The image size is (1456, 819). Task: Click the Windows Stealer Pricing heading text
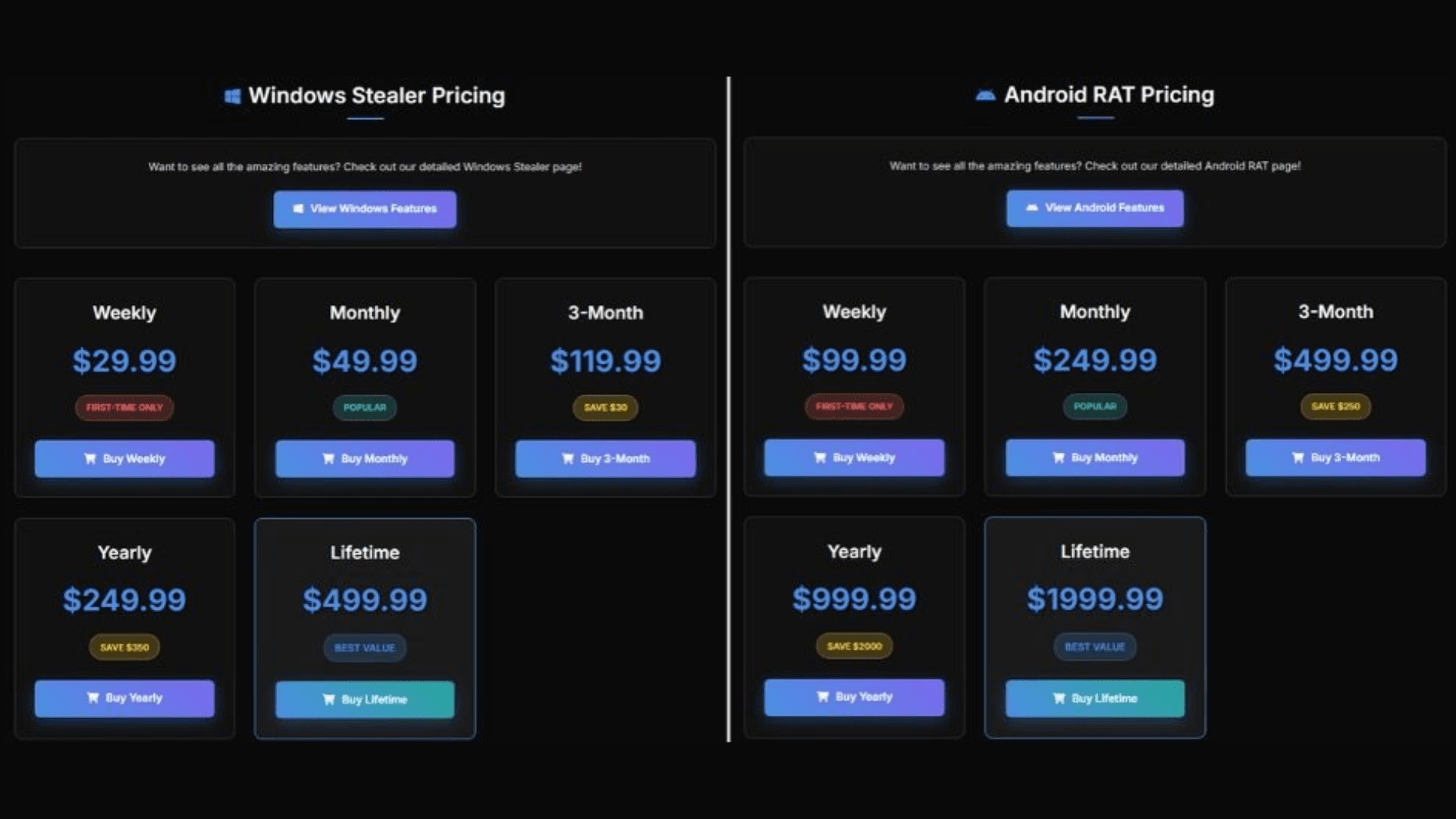coord(376,96)
